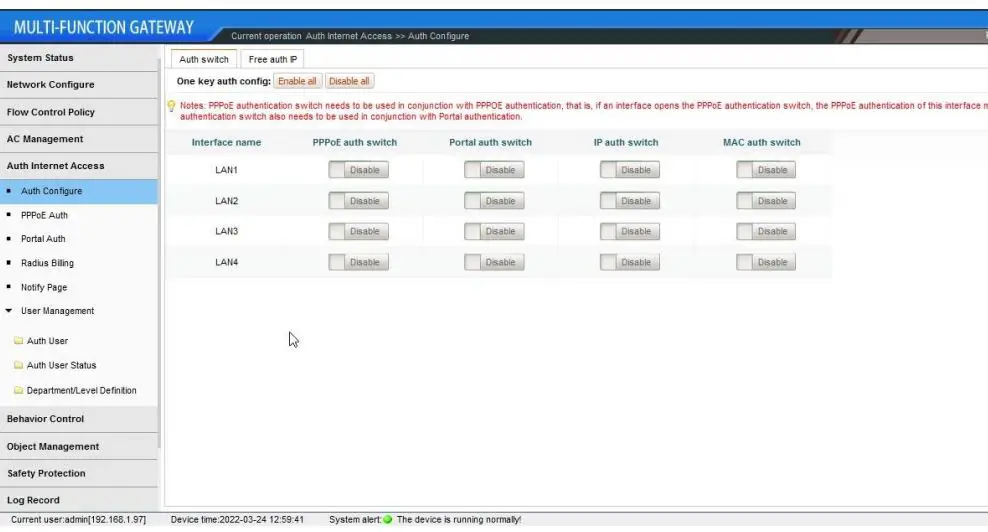Toggle LAN4 IP auth switch
The image size is (988, 532).
click(x=629, y=262)
